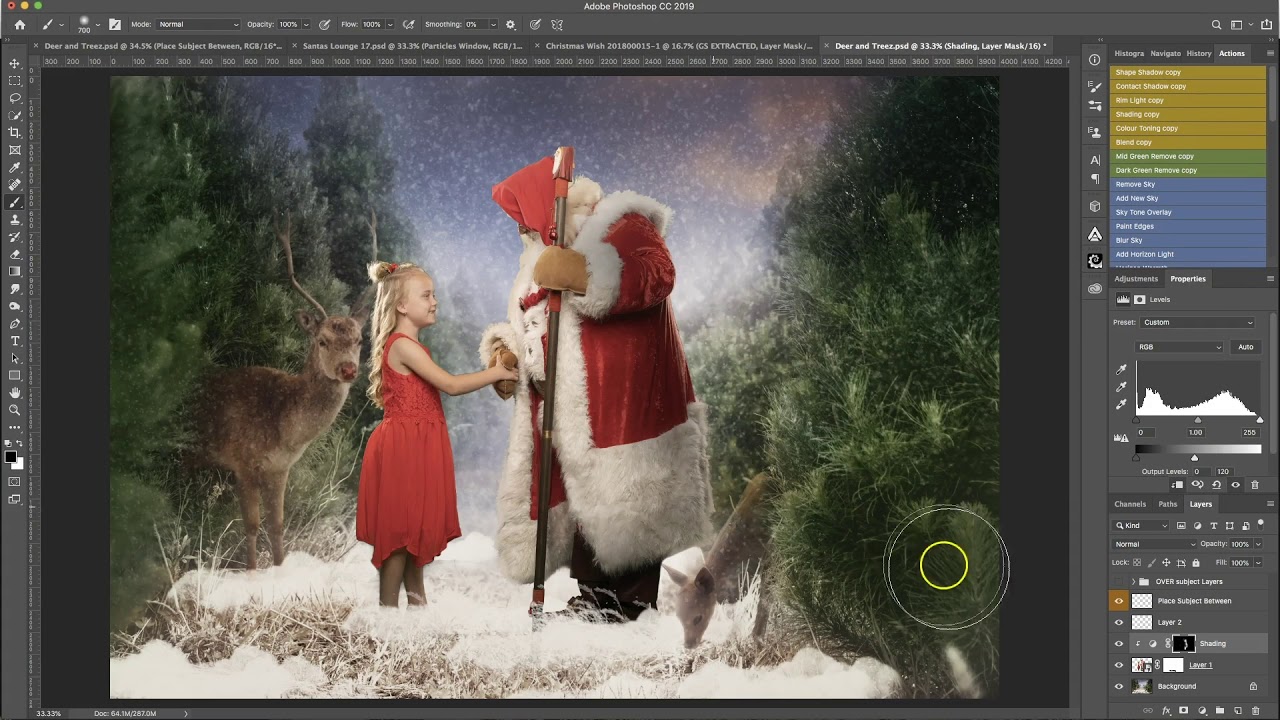
Task: Select the Spot Healing Brush tool
Action: click(15, 185)
